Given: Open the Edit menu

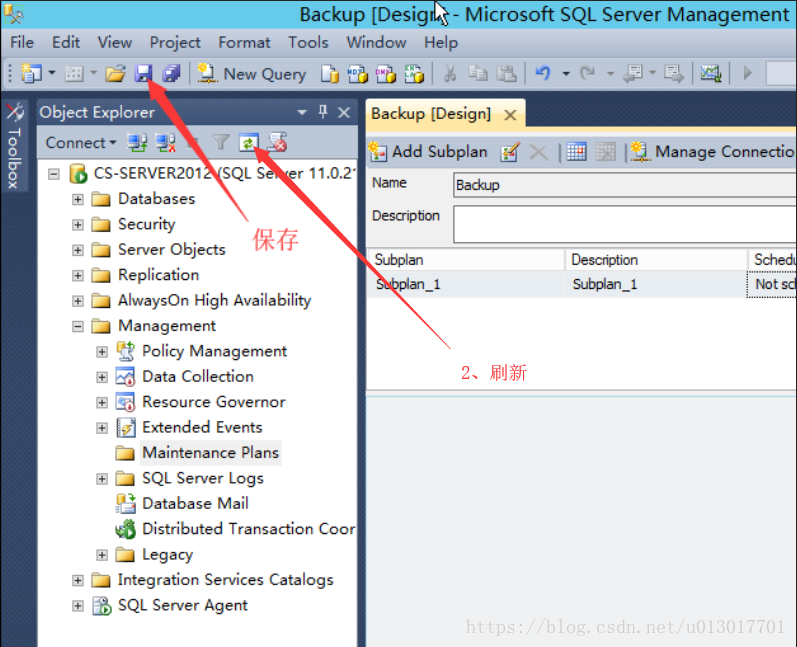Looking at the screenshot, I should pyautogui.click(x=66, y=42).
